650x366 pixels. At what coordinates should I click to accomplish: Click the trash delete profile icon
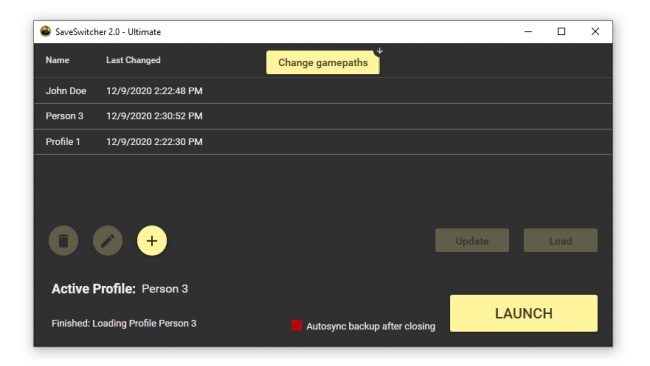pos(63,240)
